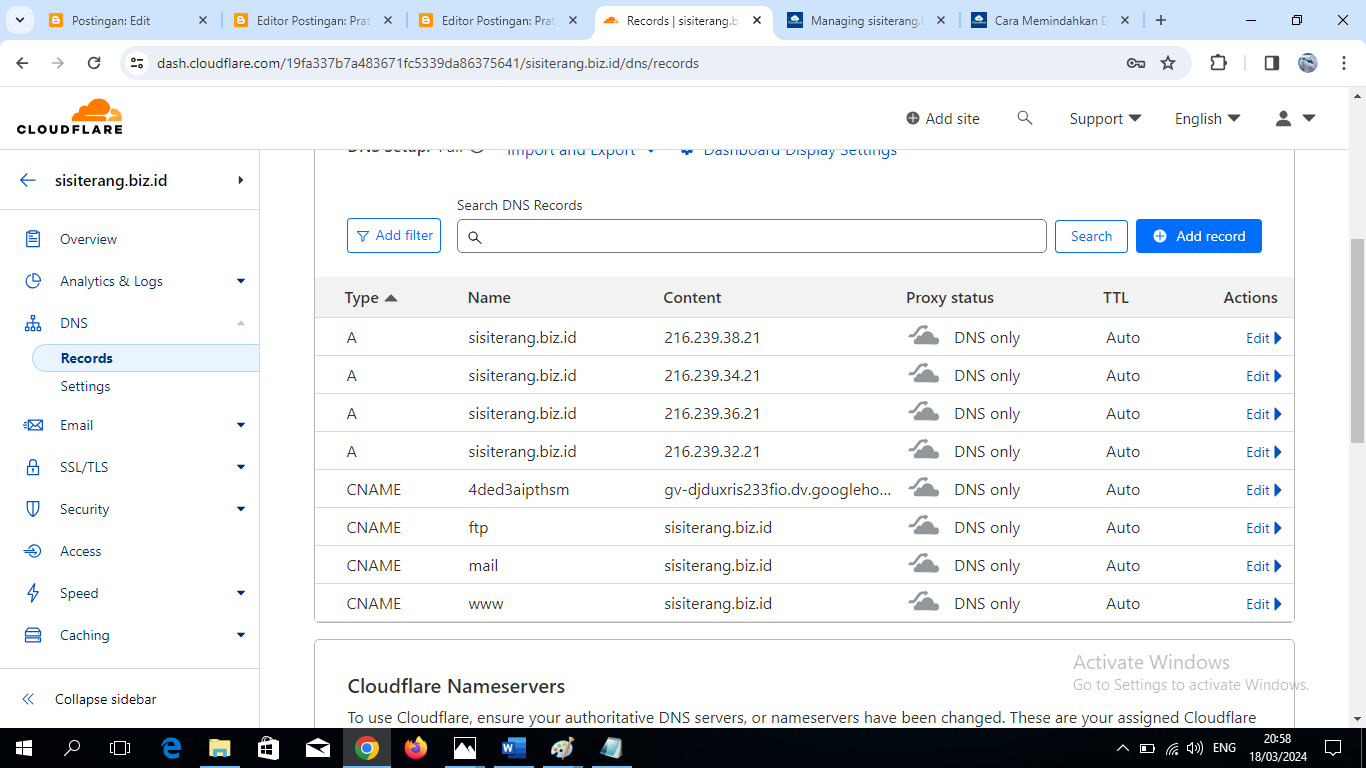Click the SSL/TLS padlock icon
The width and height of the screenshot is (1366, 768).
click(33, 467)
